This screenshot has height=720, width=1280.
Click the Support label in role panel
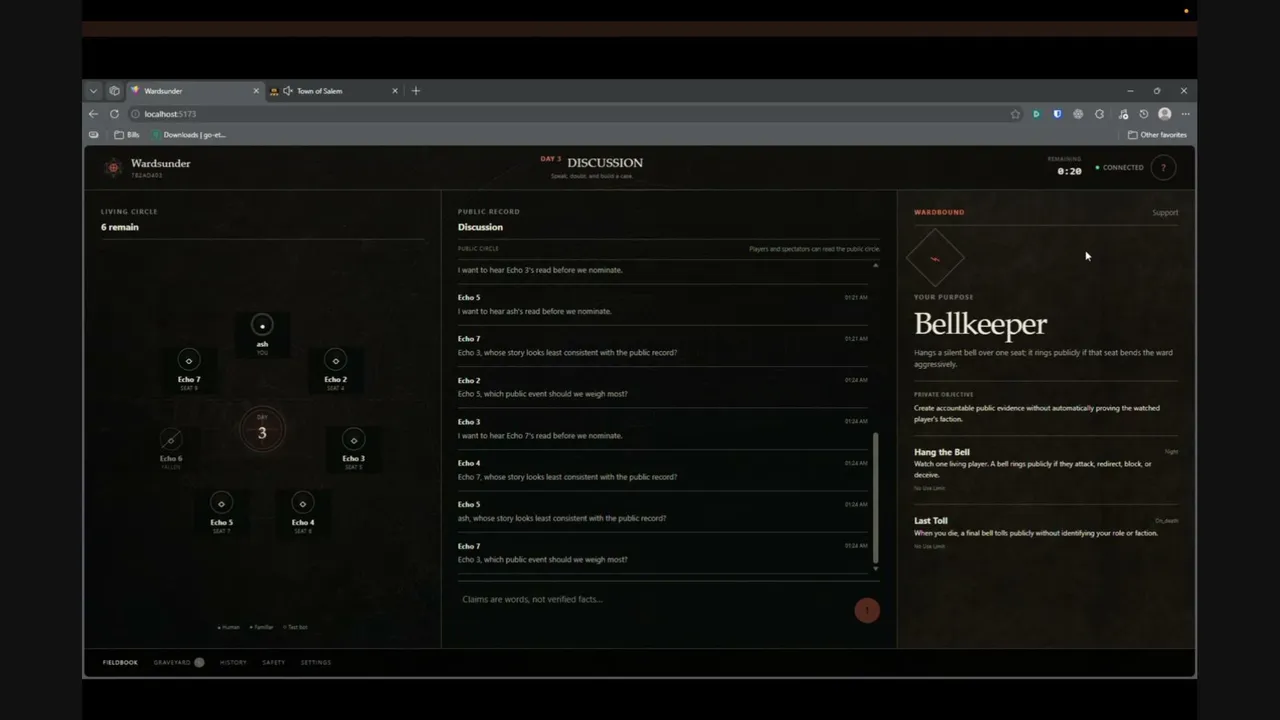(1165, 213)
